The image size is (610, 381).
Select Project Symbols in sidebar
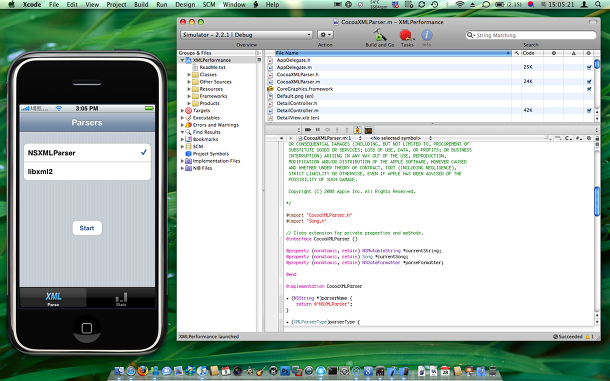(x=210, y=154)
